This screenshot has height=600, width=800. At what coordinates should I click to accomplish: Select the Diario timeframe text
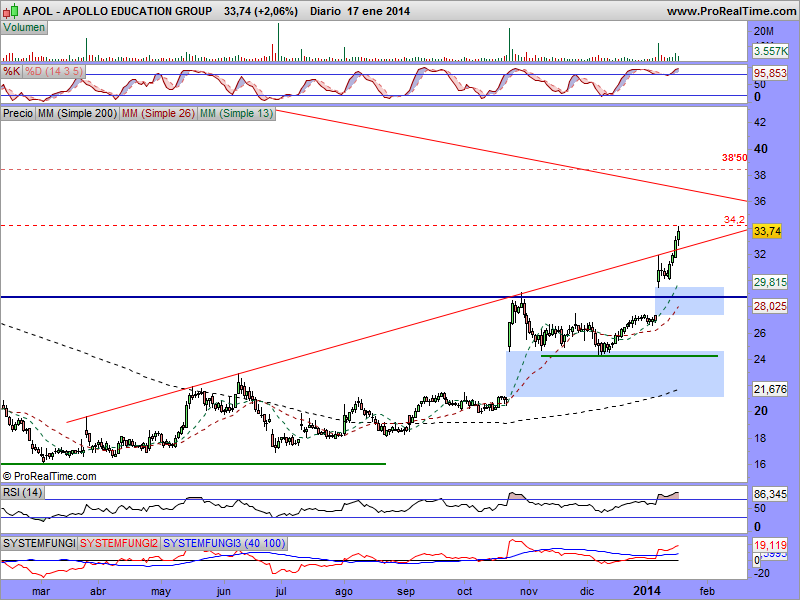click(x=325, y=11)
